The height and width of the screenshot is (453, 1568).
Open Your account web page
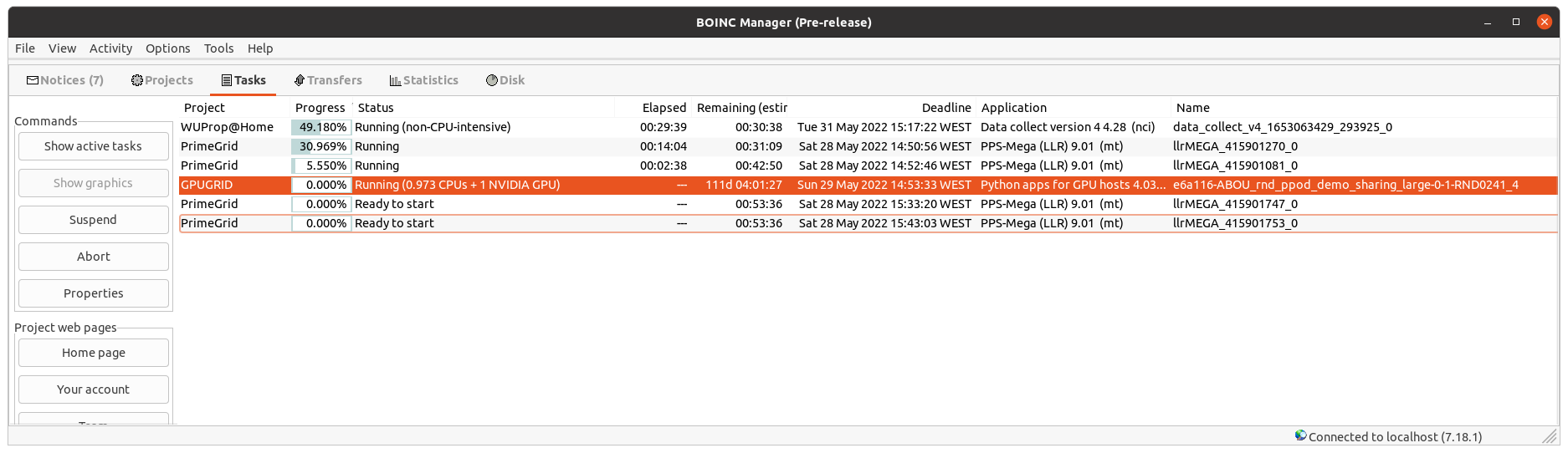[x=94, y=389]
